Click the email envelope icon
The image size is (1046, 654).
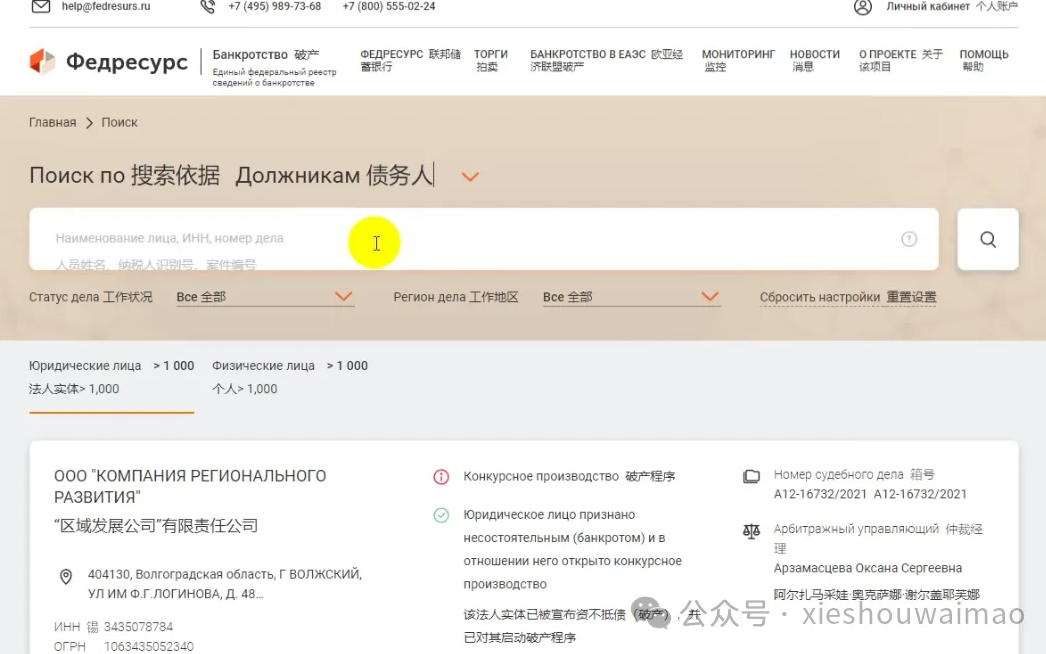(x=41, y=7)
